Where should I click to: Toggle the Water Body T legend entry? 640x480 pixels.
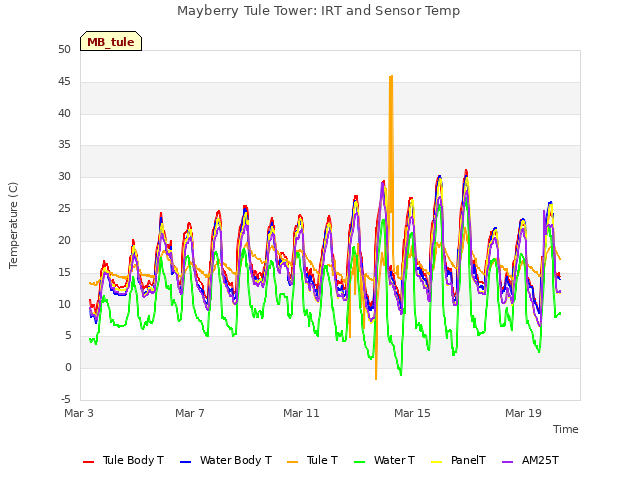point(226,460)
